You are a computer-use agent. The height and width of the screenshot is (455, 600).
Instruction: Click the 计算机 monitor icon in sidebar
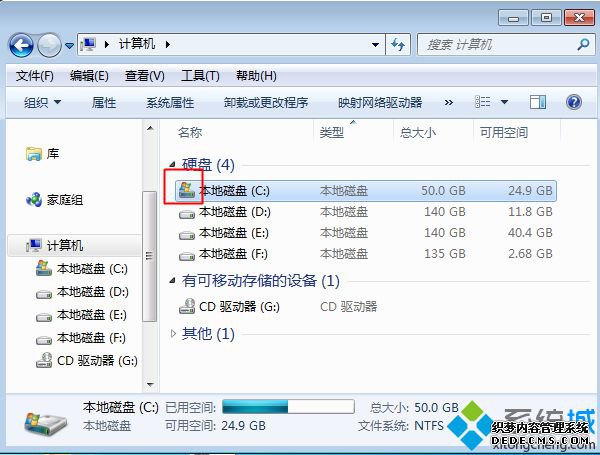(34, 245)
